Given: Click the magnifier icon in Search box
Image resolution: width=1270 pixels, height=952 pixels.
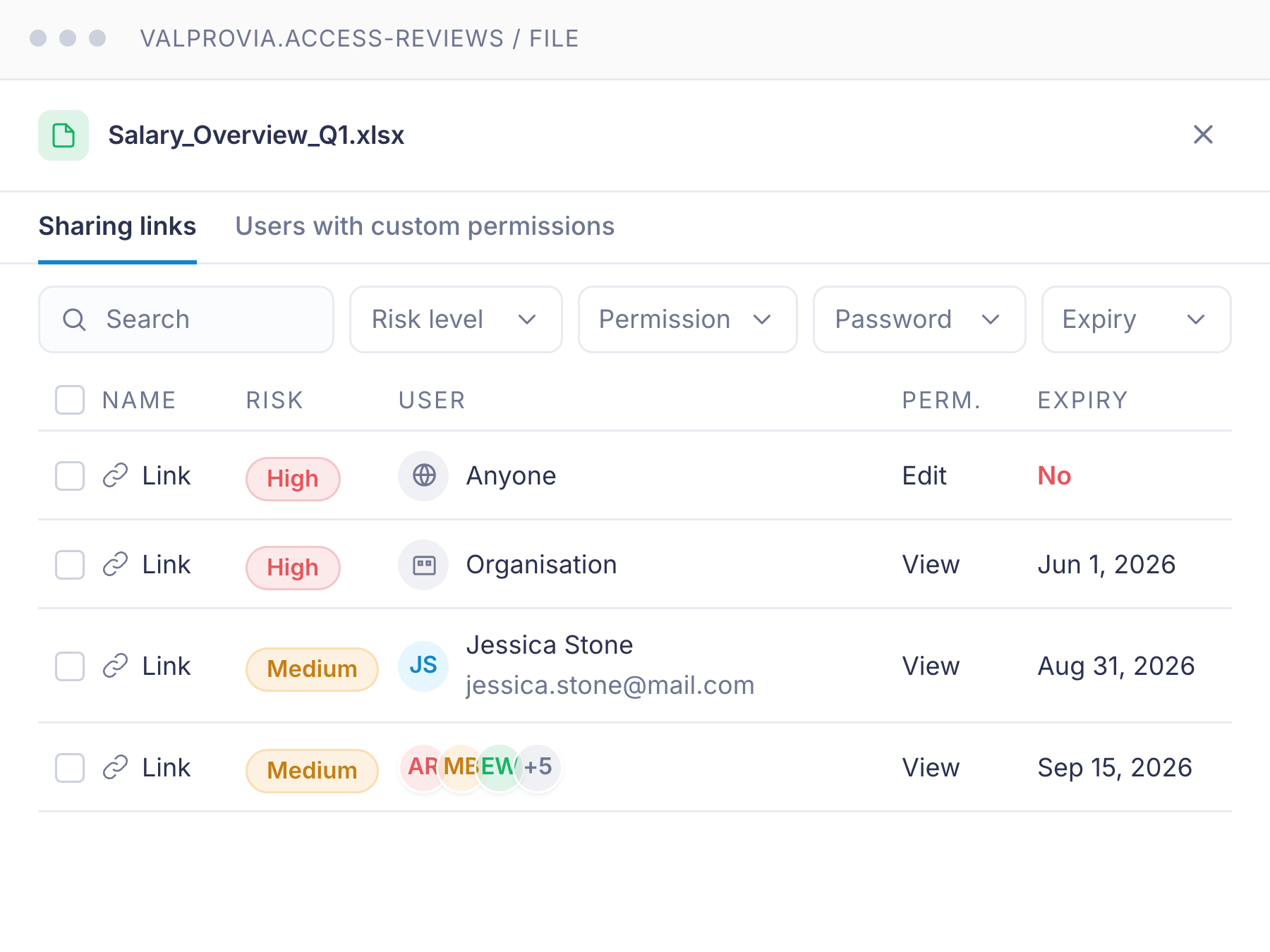Looking at the screenshot, I should pos(74,319).
